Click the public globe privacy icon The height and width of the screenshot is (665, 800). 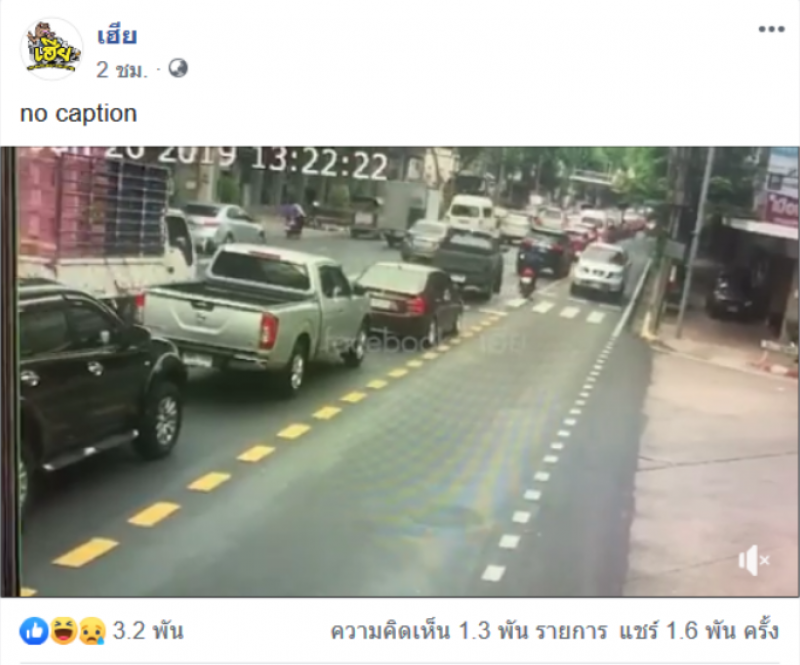(x=178, y=68)
